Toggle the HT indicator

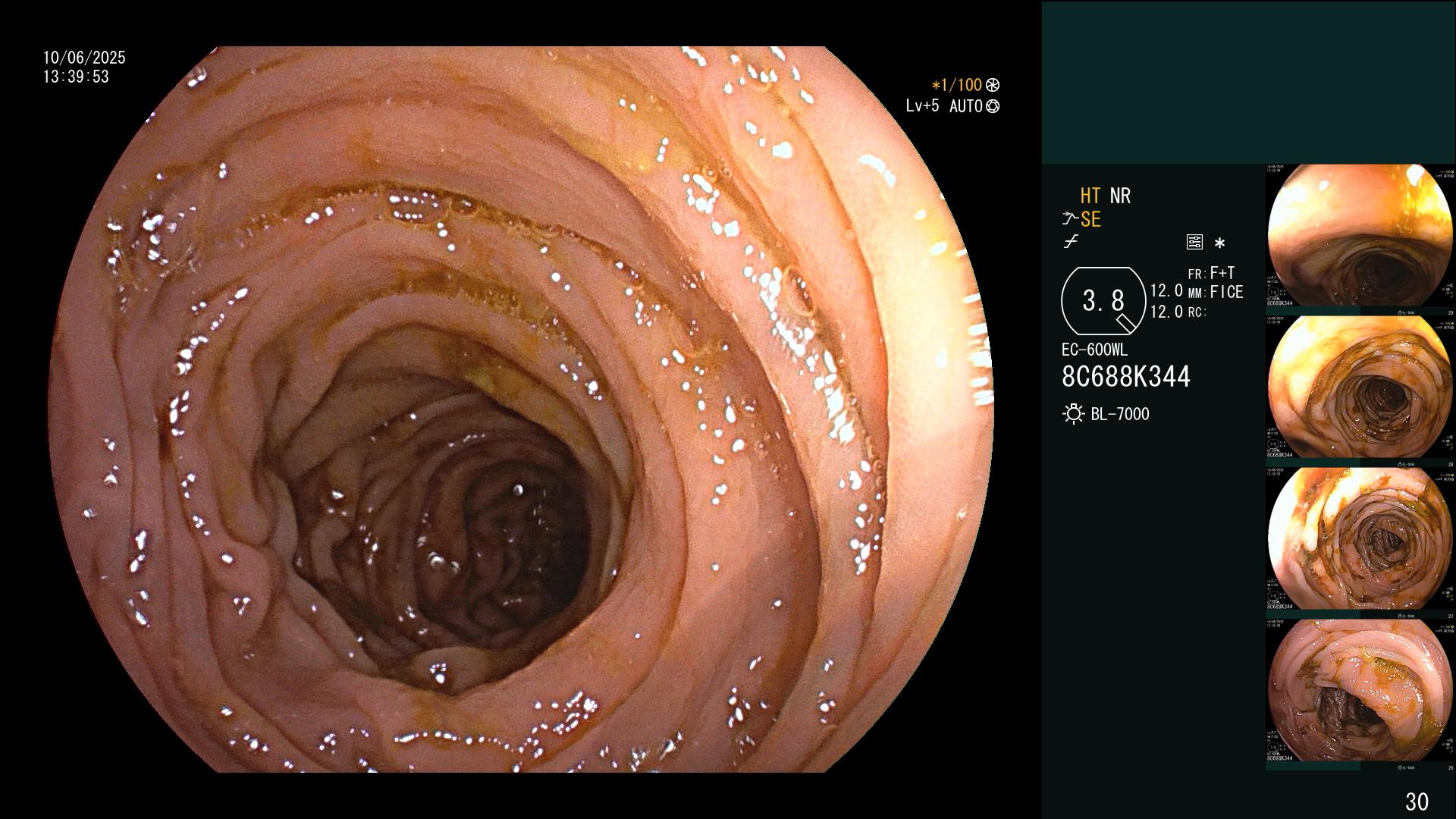(x=1090, y=196)
